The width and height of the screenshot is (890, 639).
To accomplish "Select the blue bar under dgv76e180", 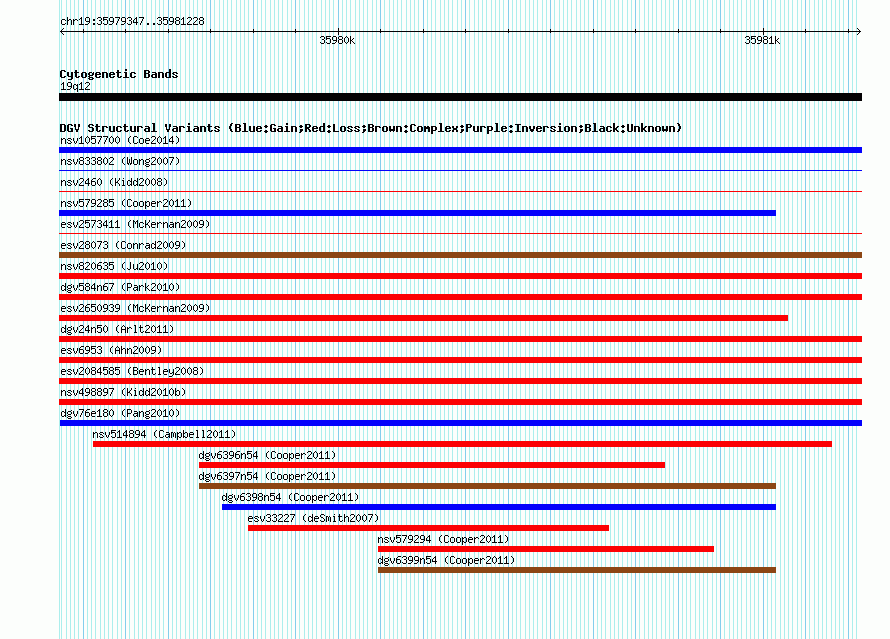I will coord(460,423).
